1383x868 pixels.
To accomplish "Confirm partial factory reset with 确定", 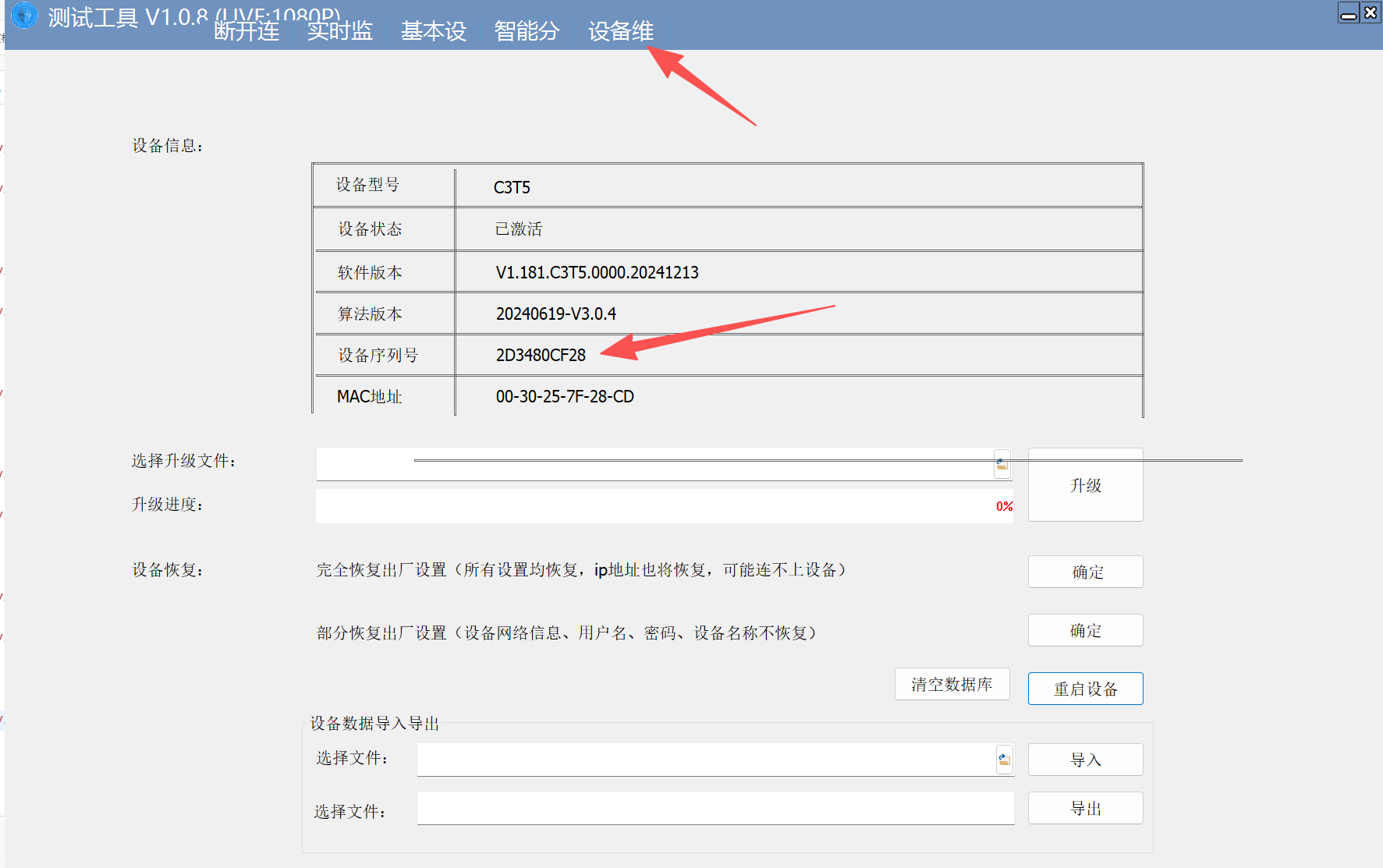I will click(x=1086, y=630).
